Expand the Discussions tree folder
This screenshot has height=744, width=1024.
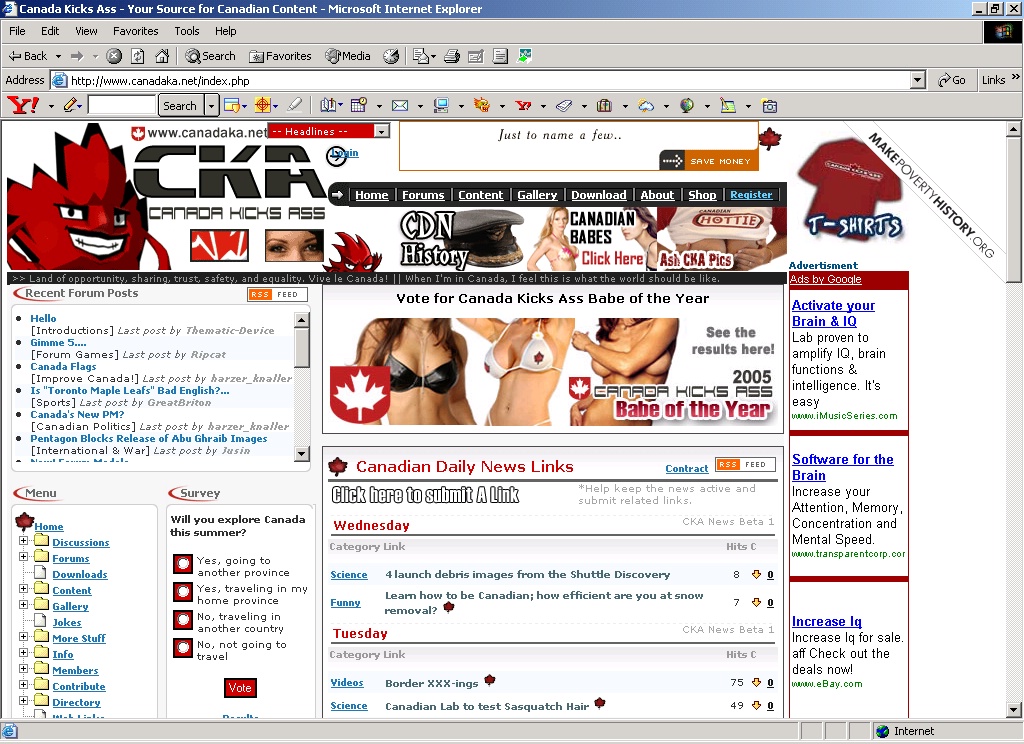coord(24,541)
